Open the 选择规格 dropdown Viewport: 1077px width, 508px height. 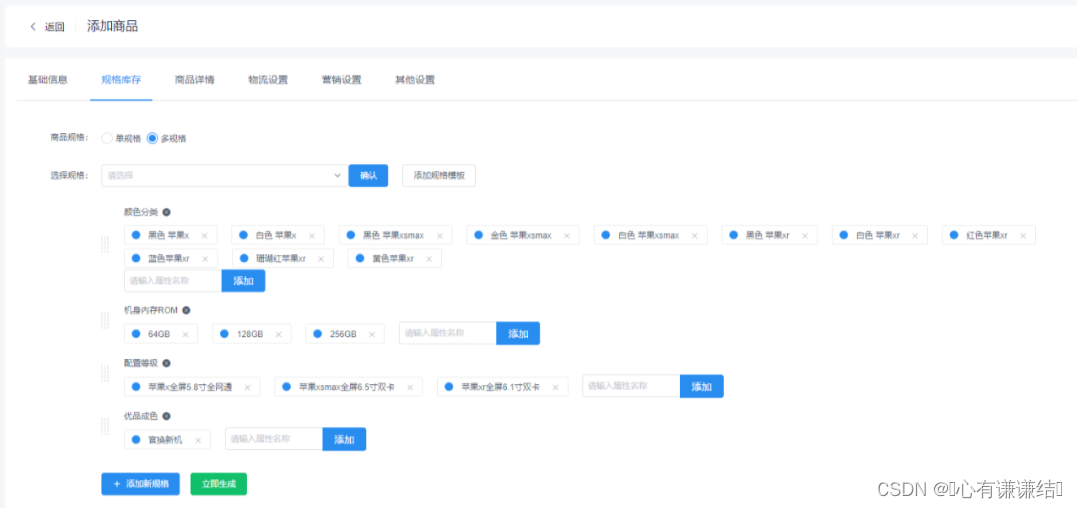(225, 176)
